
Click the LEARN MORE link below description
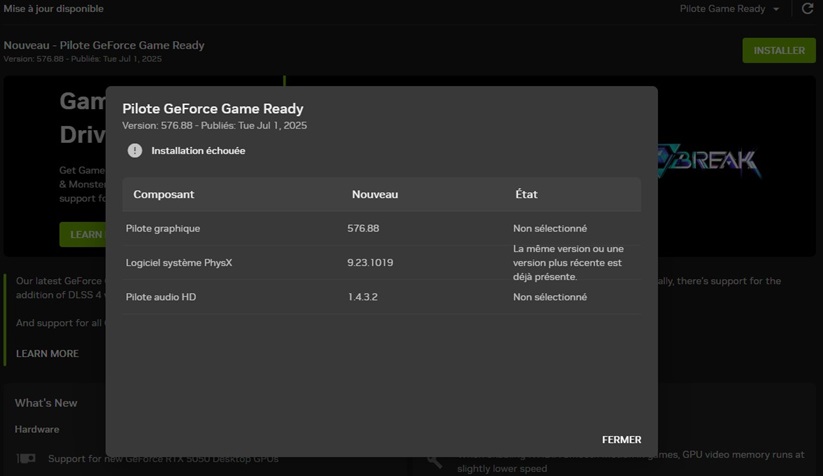coord(47,354)
